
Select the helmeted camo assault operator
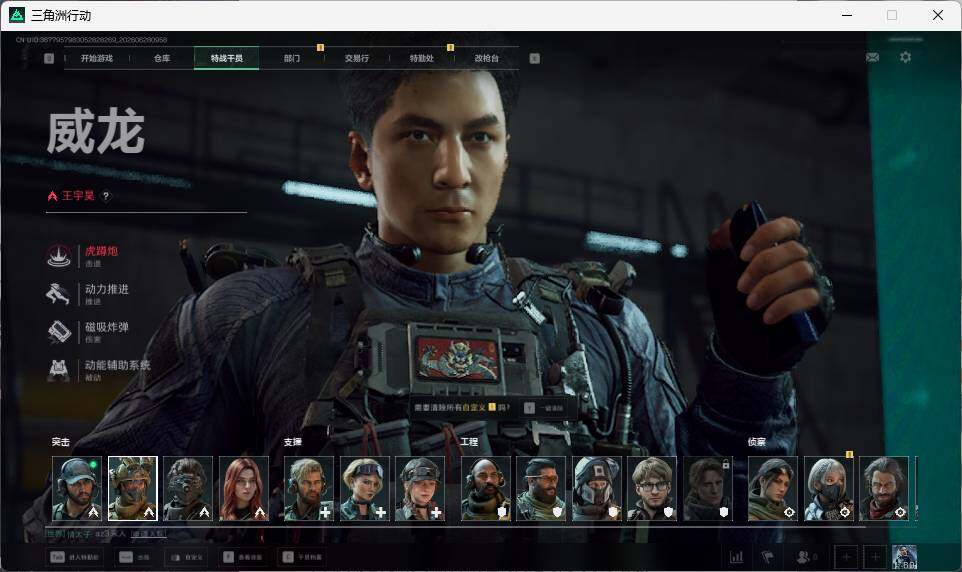[x=133, y=489]
